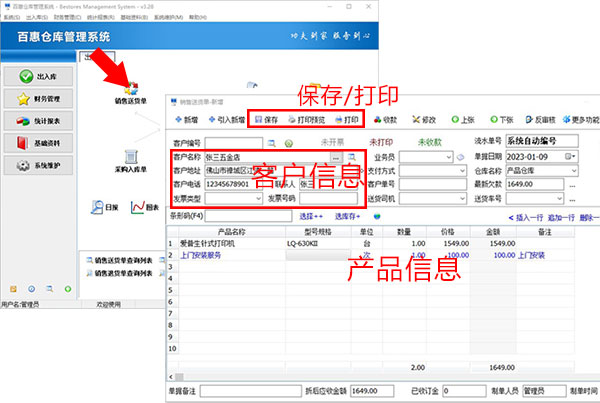This screenshot has width=600, height=403.
Task: Open the 系统(S) menu
Action: coord(11,17)
